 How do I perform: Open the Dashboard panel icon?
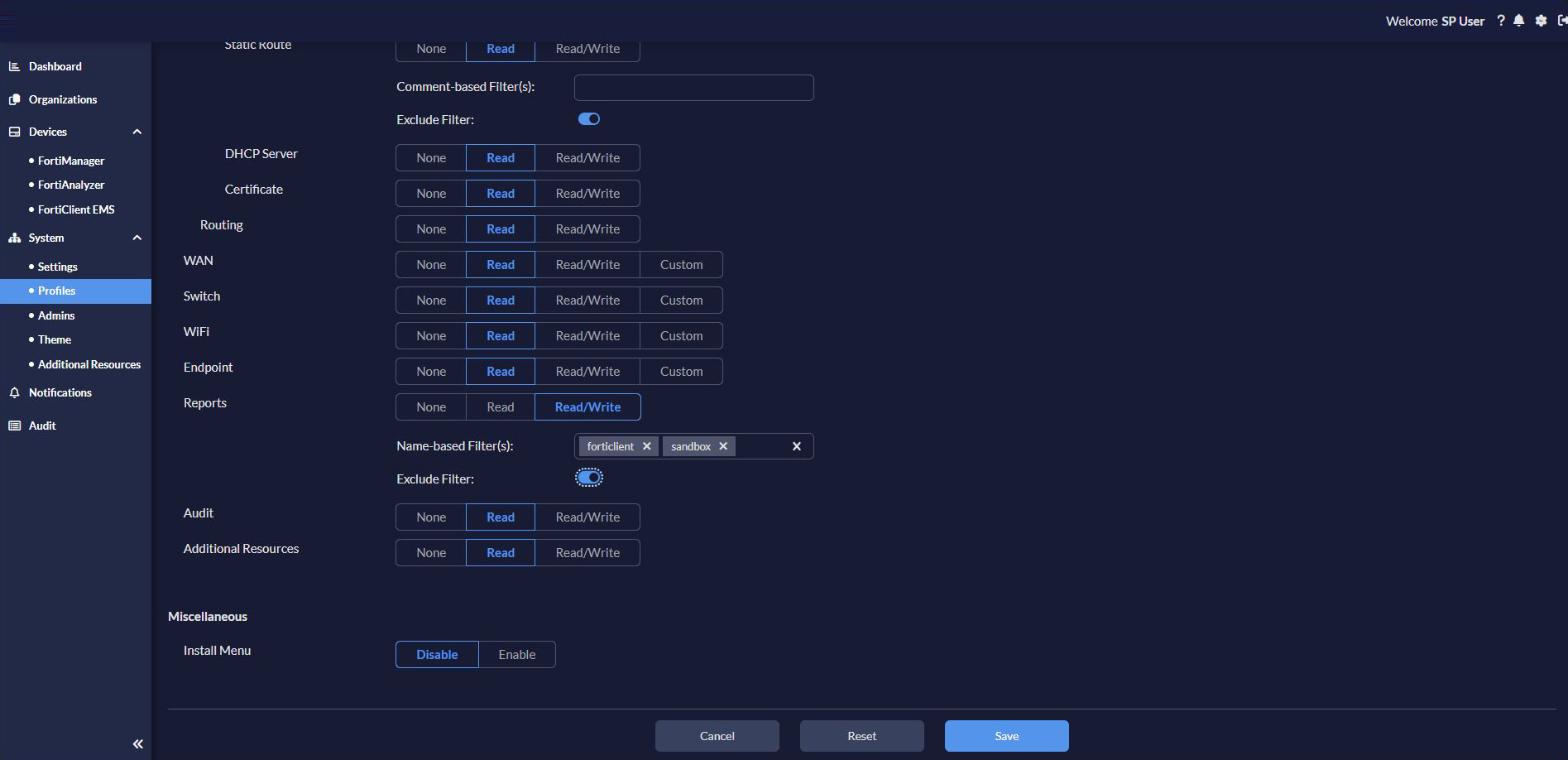pos(14,66)
